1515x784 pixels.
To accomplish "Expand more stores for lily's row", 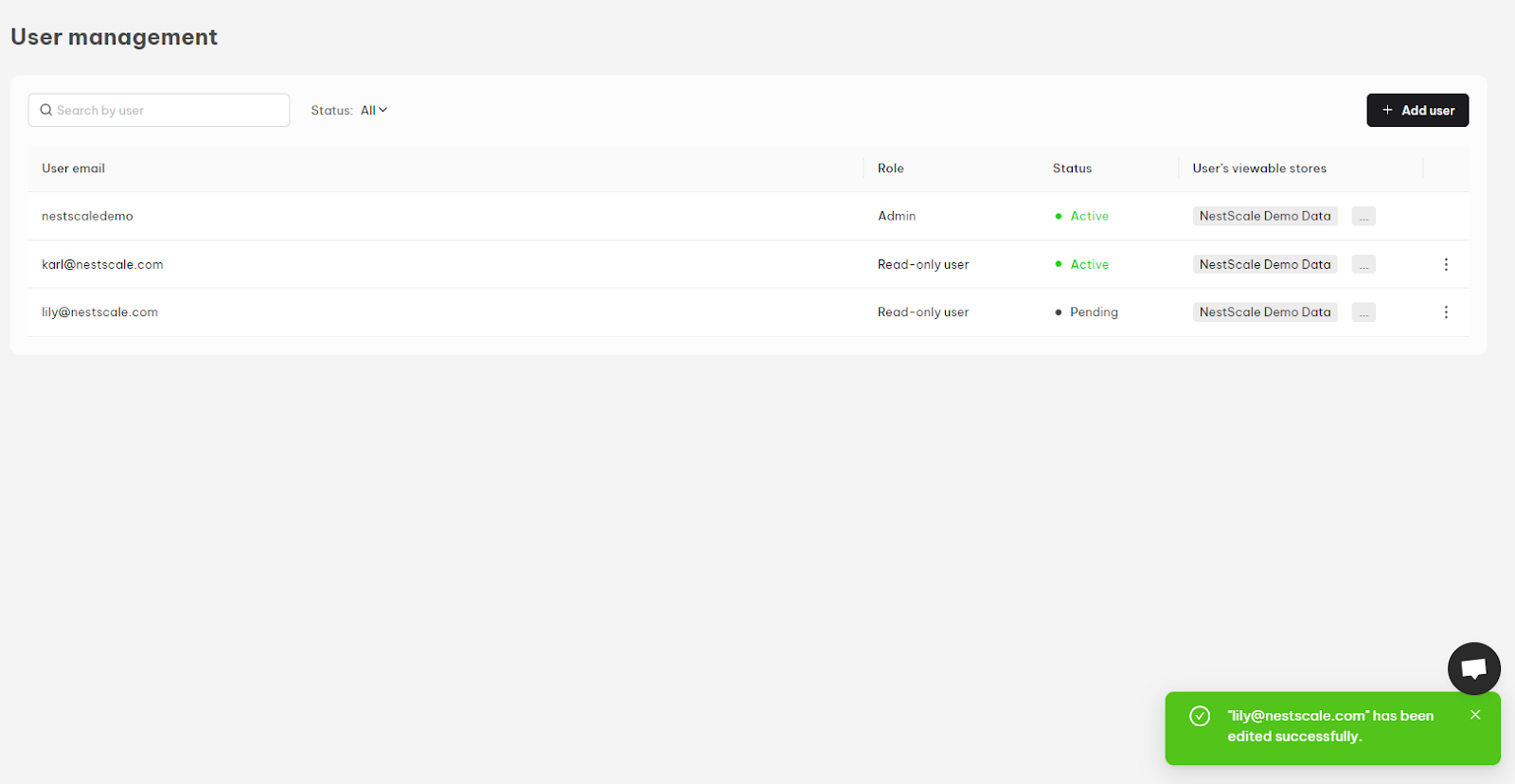I will pyautogui.click(x=1363, y=312).
